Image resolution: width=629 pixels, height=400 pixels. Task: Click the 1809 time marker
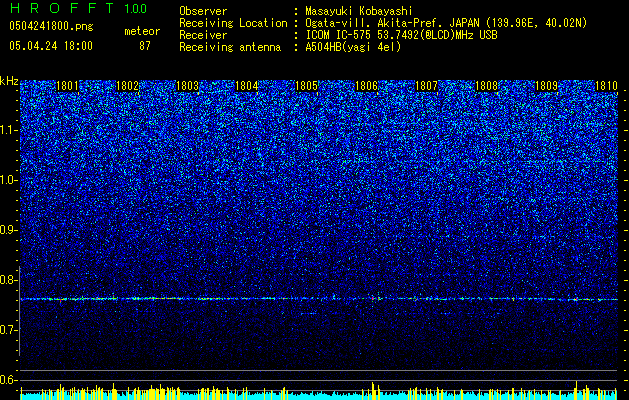click(x=546, y=86)
